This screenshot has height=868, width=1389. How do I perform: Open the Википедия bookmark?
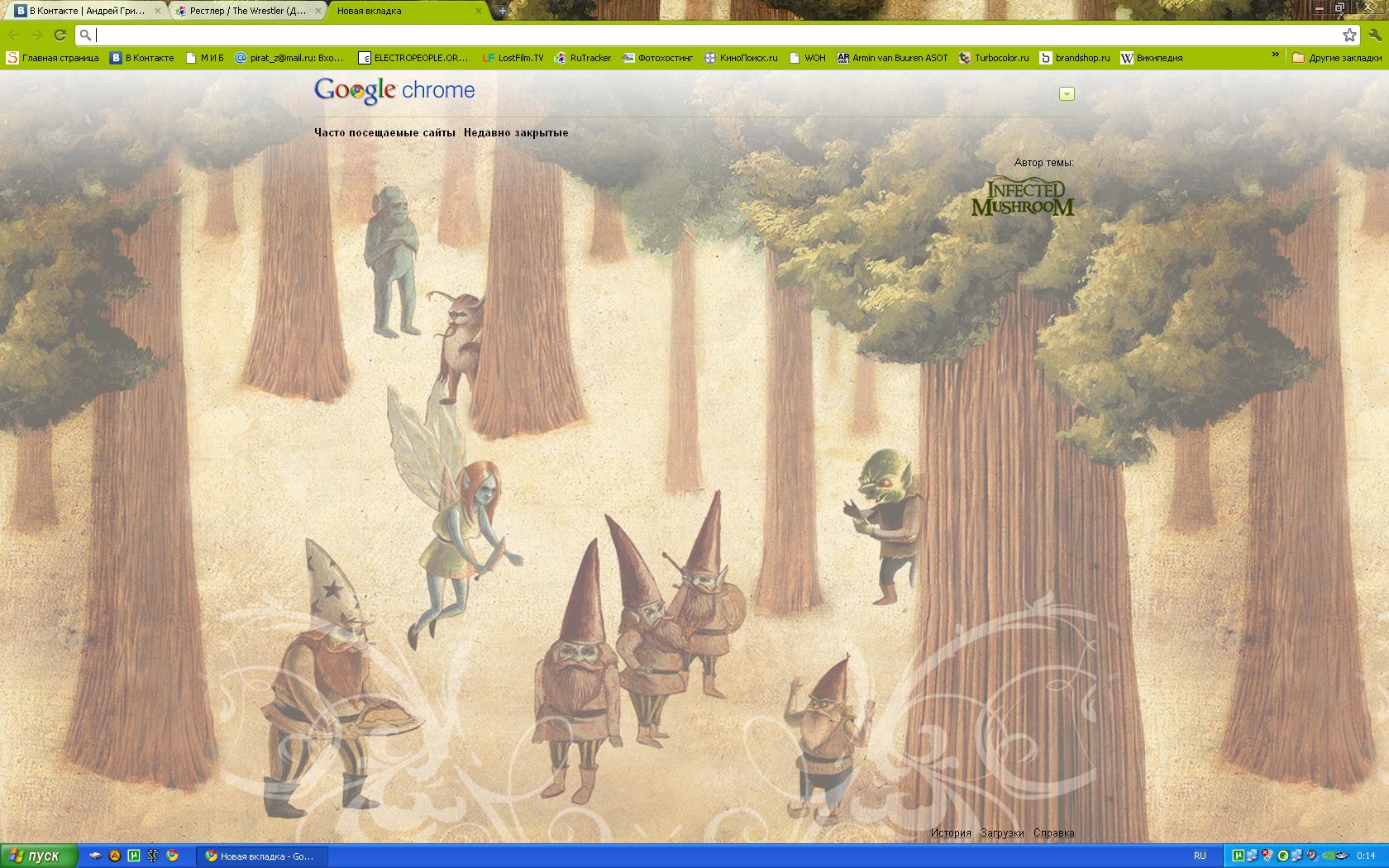click(x=1152, y=58)
